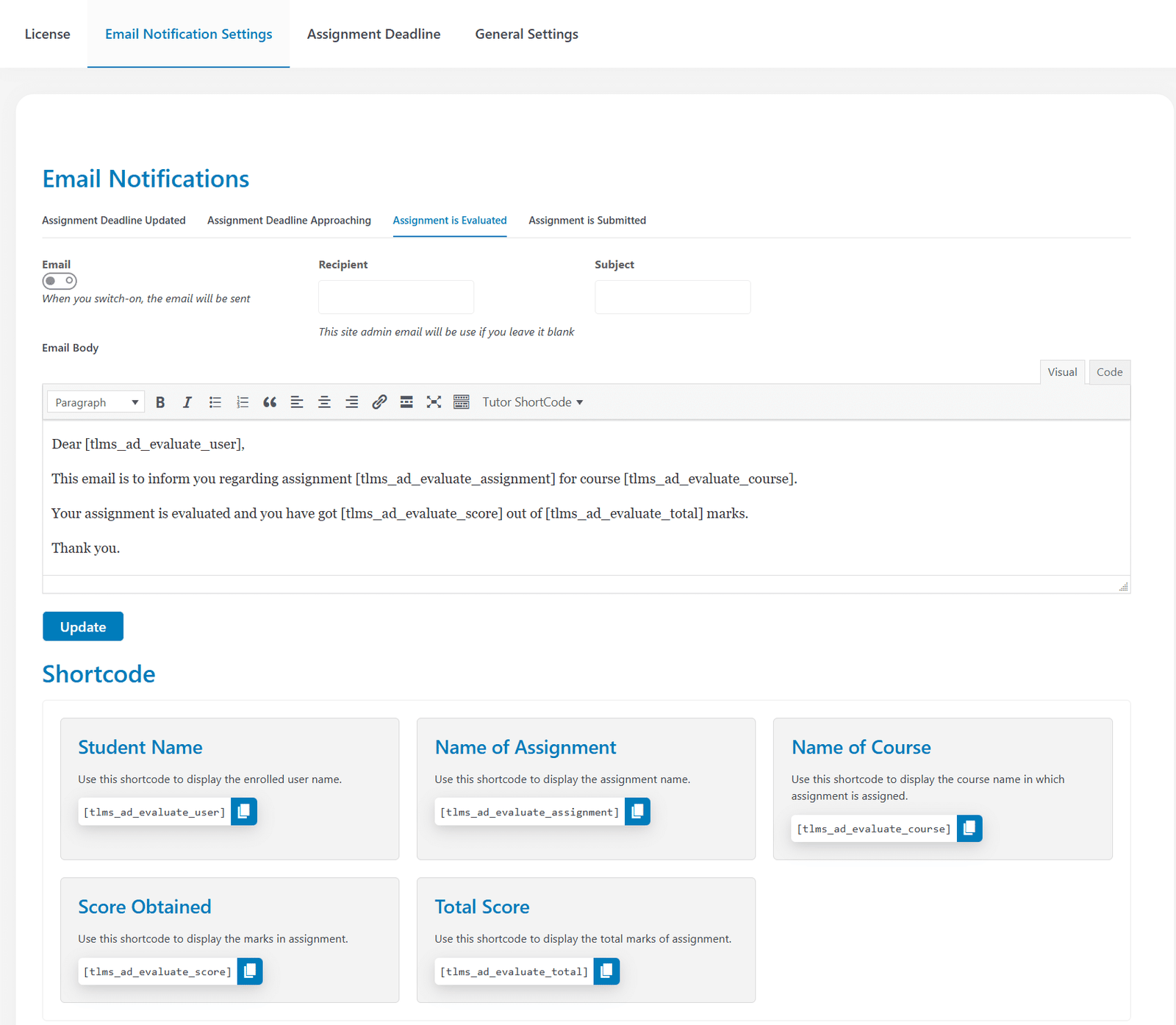This screenshot has width=1176, height=1025.
Task: Click the Subject input field
Action: coord(673,297)
